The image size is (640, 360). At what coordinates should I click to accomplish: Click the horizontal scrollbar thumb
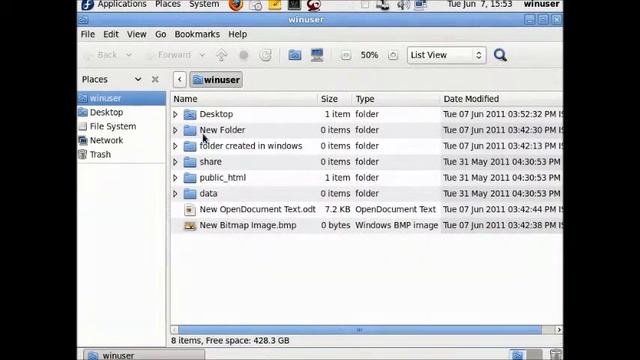point(360,330)
